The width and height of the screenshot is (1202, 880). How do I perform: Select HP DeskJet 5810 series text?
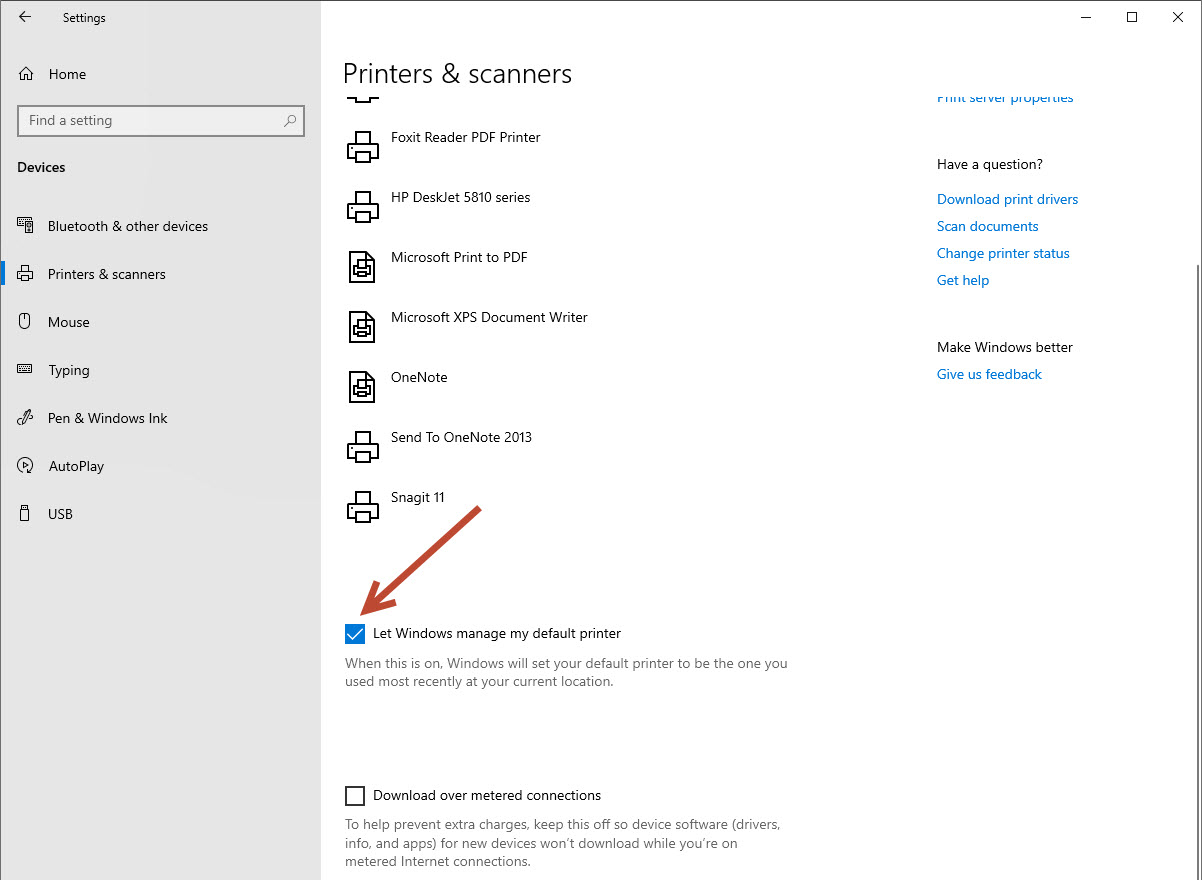(x=460, y=197)
